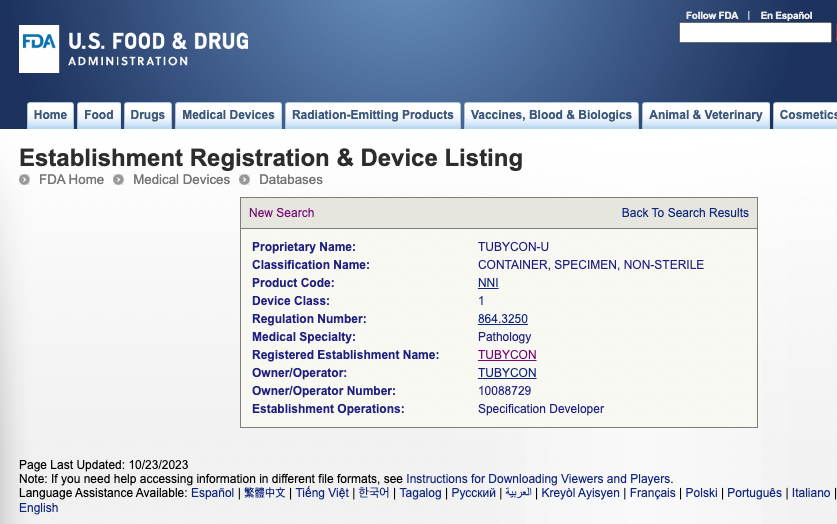Open the Drugs tab

pos(147,115)
